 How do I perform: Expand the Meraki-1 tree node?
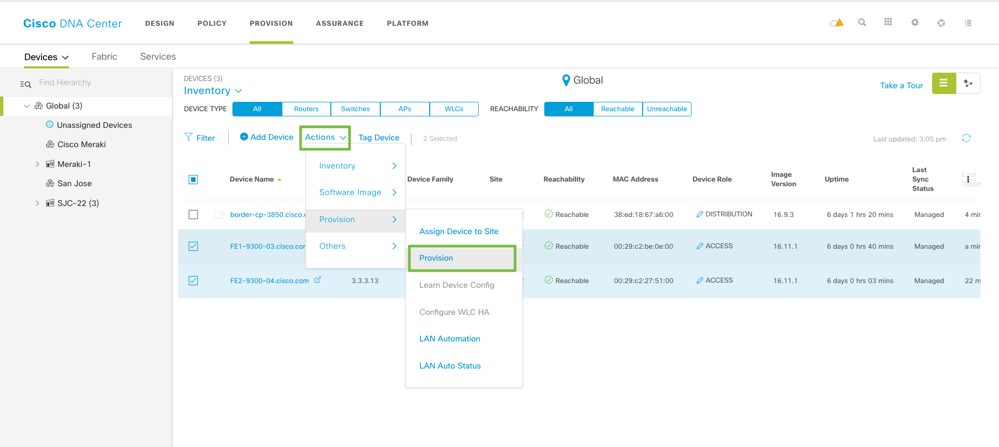point(38,164)
